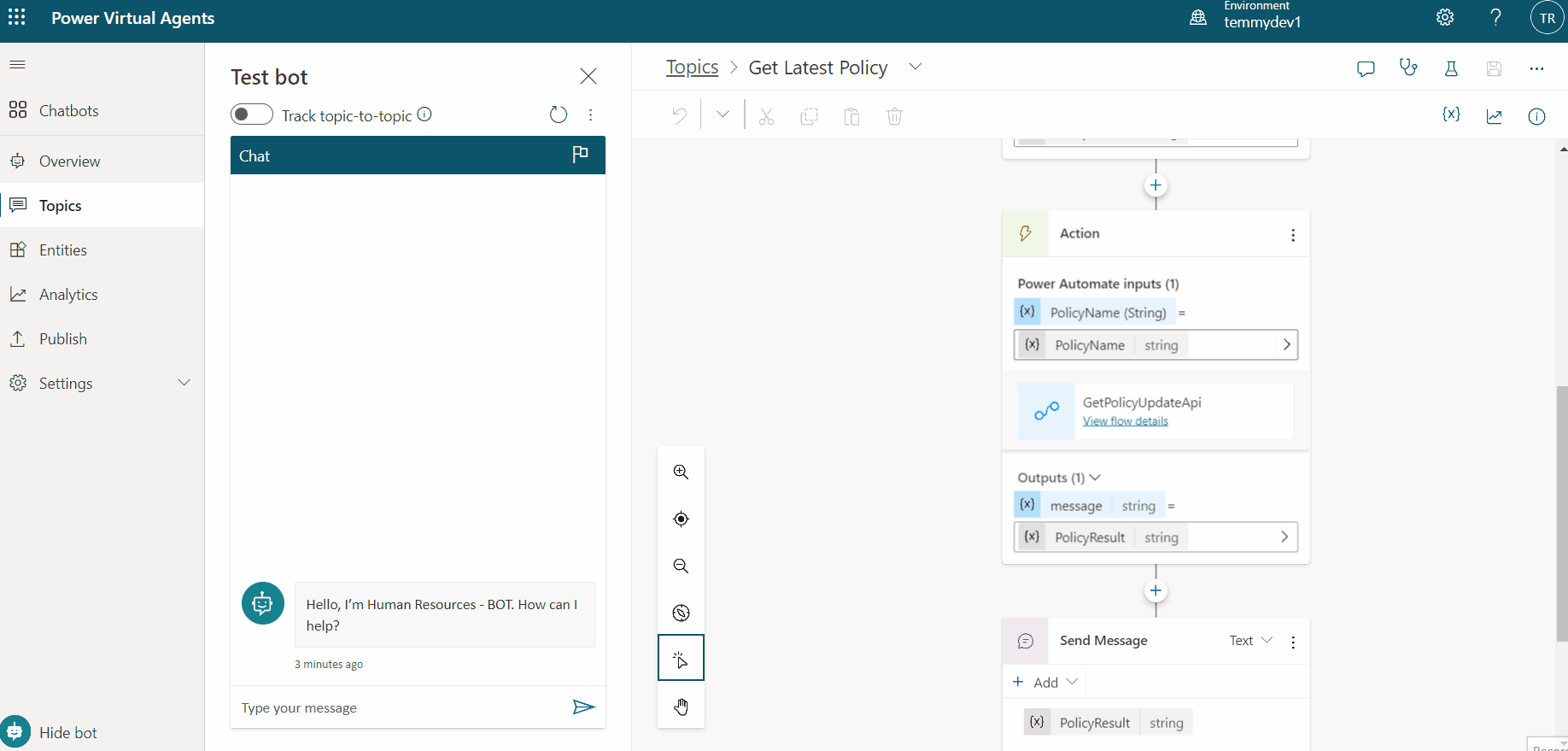Activate the canvas selection pointer tool
The image size is (1568, 751).
click(x=681, y=658)
